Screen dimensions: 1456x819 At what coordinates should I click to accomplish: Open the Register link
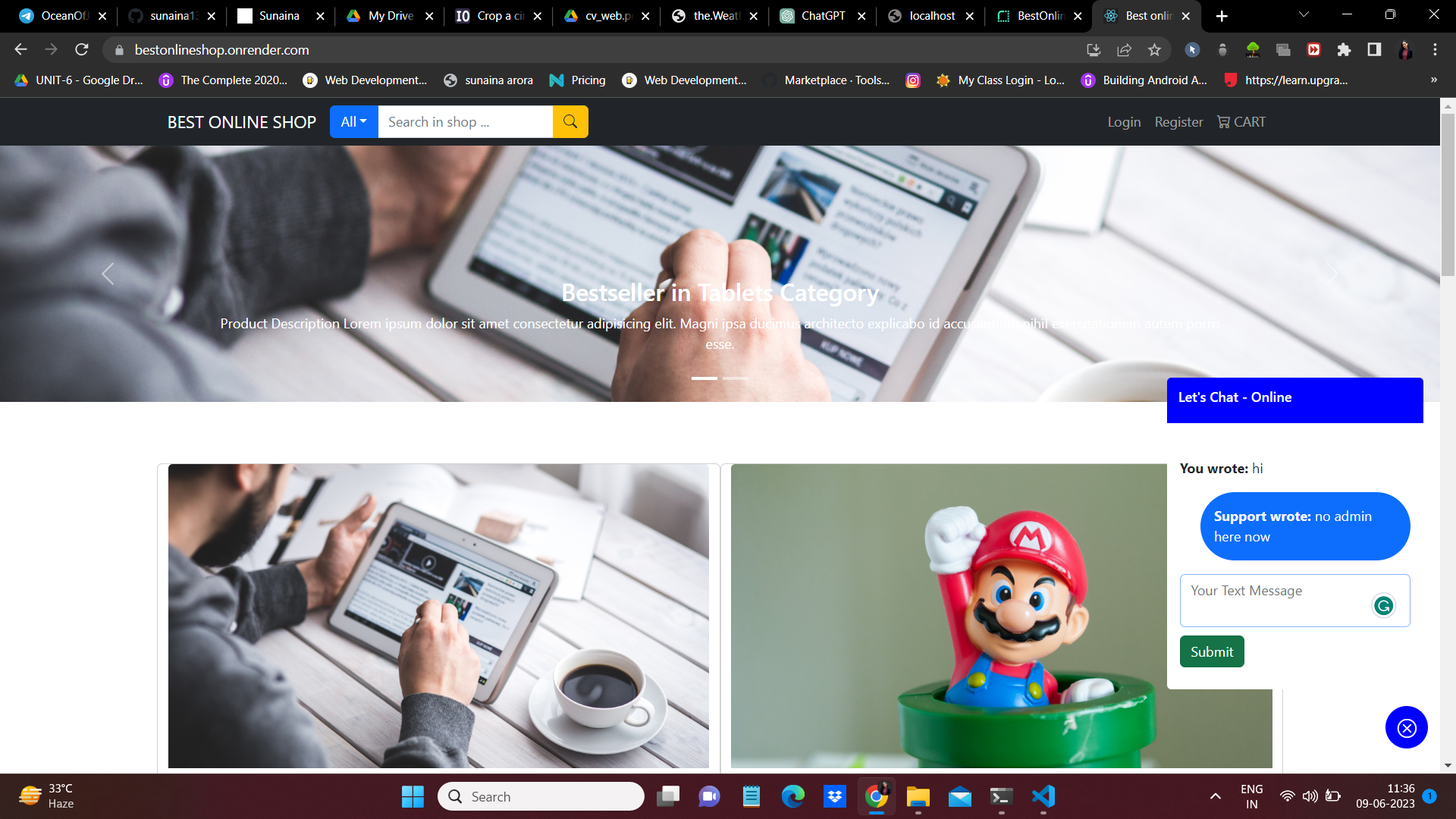tap(1178, 122)
